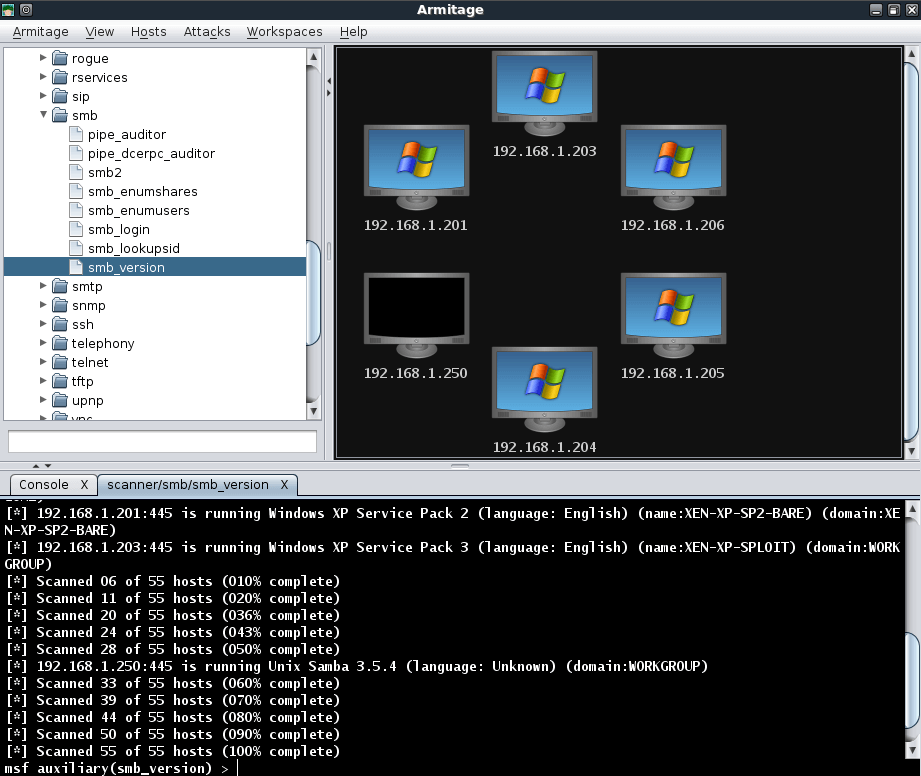The image size is (921, 776).
Task: Expand the snmp module folder
Action: tap(42, 305)
